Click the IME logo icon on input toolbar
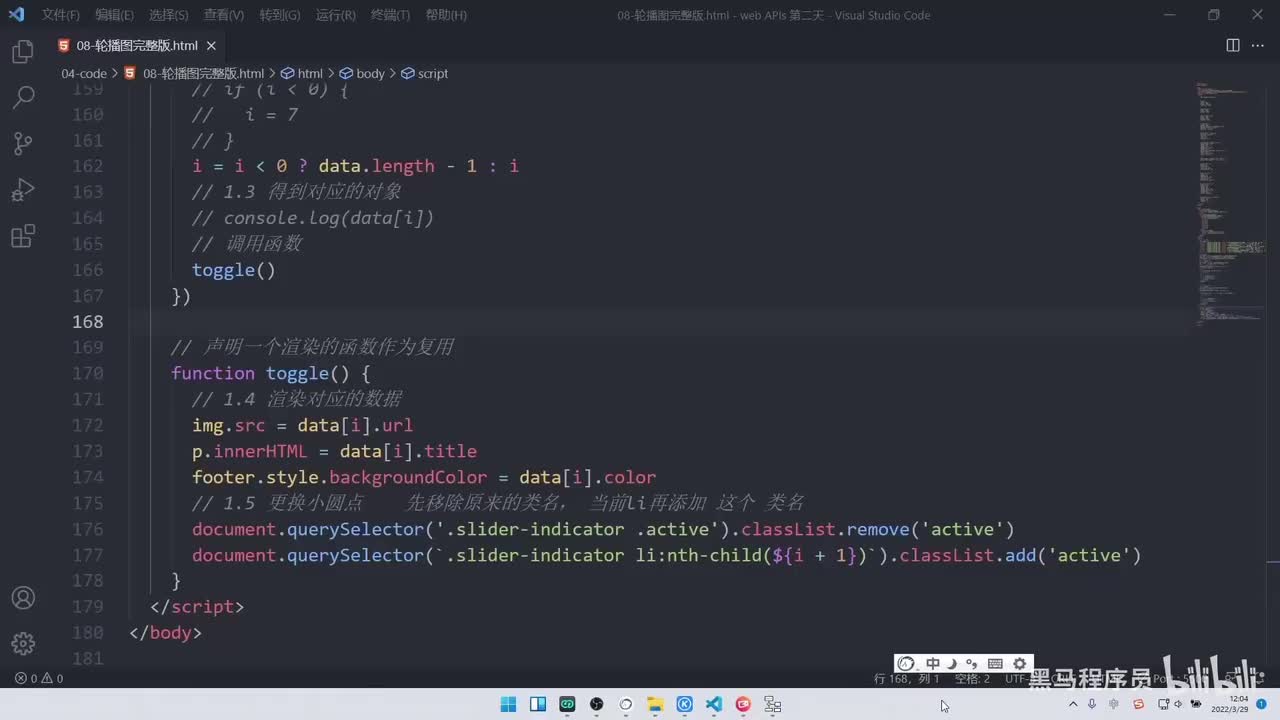The width and height of the screenshot is (1280, 720). coord(906,664)
